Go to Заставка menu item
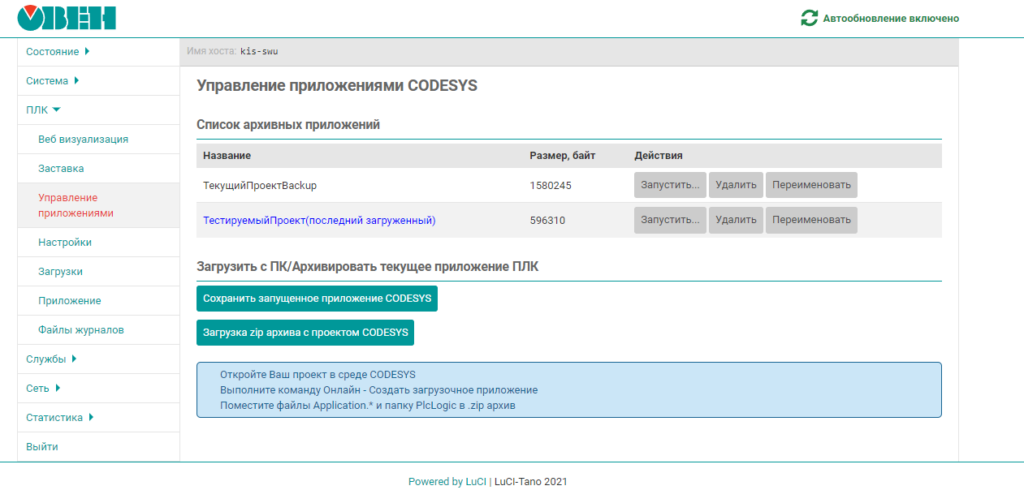 (x=61, y=168)
